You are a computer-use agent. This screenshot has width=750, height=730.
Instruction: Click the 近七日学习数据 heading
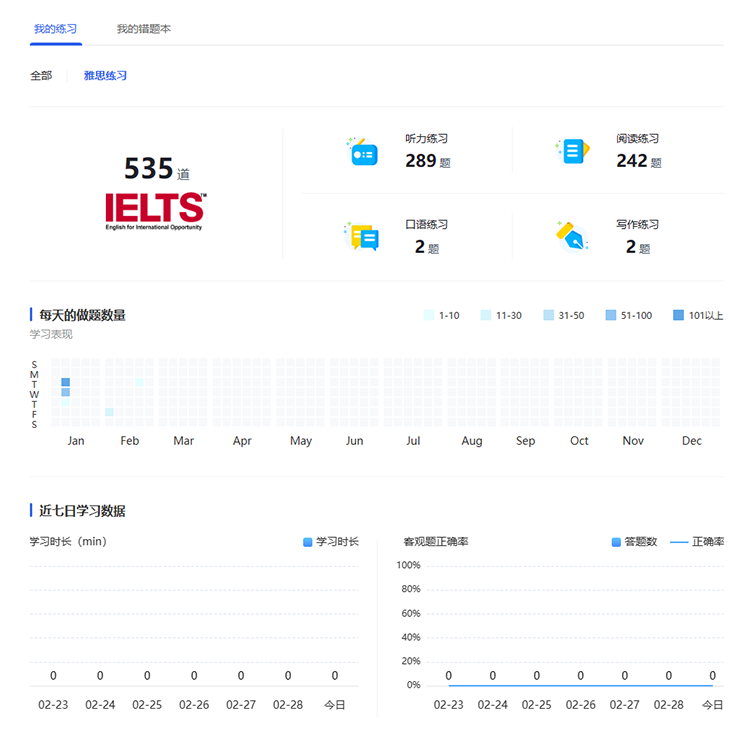tap(82, 511)
